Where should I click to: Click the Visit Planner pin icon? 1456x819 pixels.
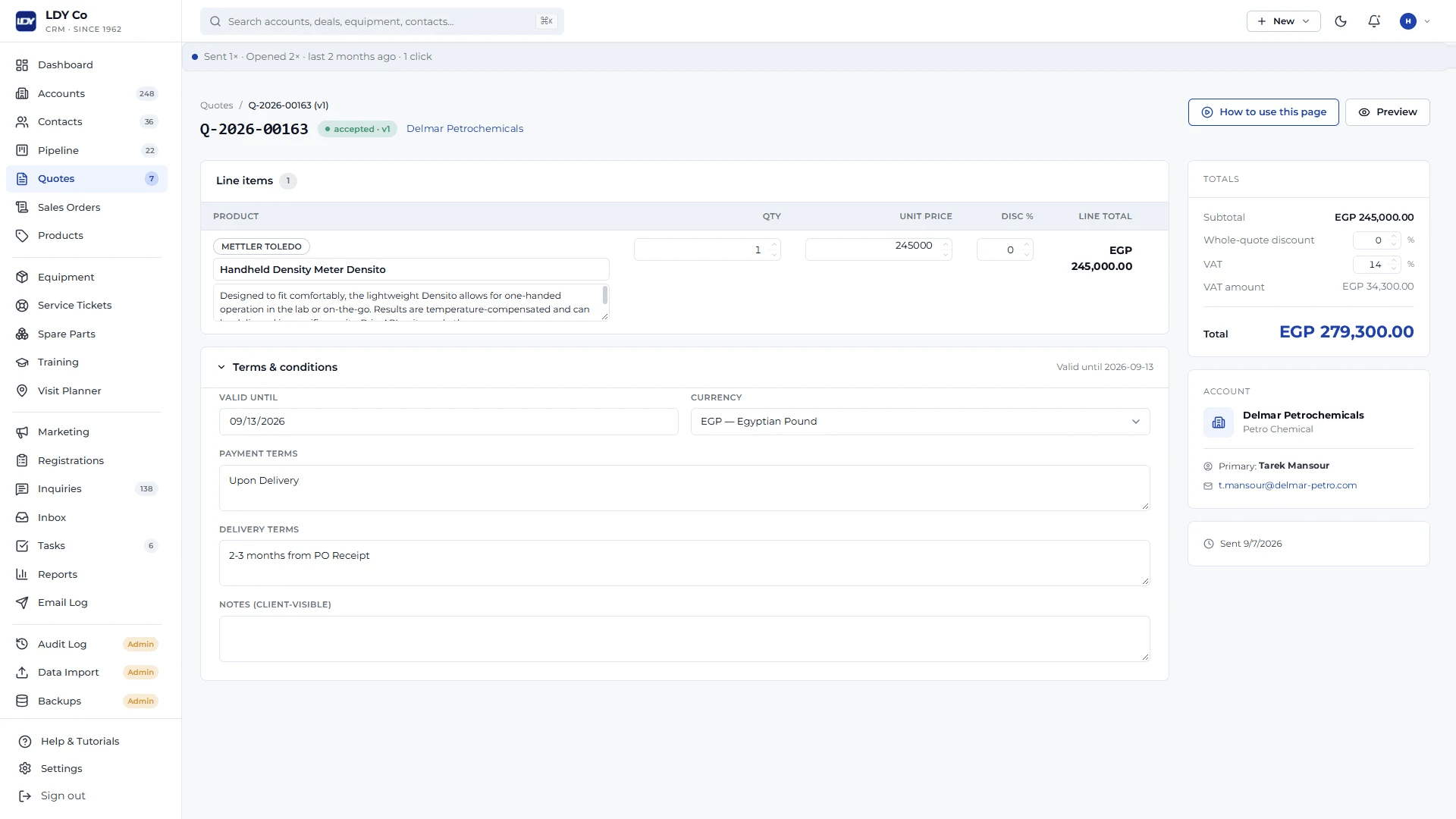(x=22, y=391)
